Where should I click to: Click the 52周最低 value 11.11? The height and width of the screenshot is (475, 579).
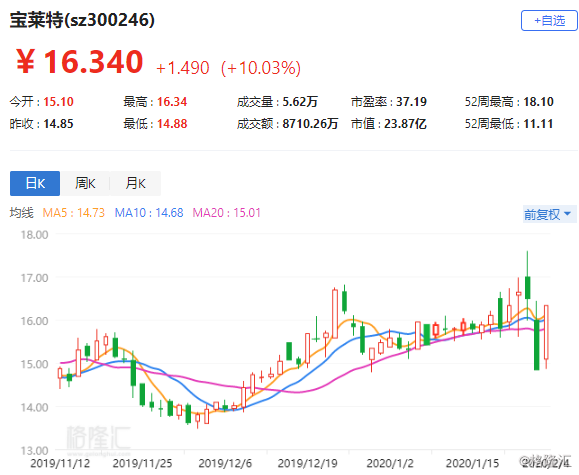(538, 124)
